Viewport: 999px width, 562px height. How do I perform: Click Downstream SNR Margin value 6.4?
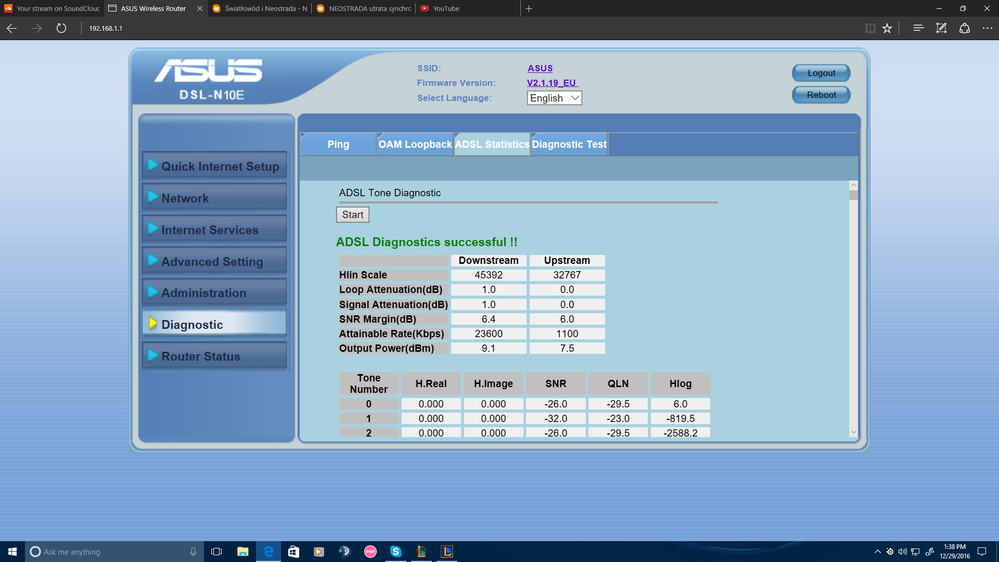pos(489,319)
